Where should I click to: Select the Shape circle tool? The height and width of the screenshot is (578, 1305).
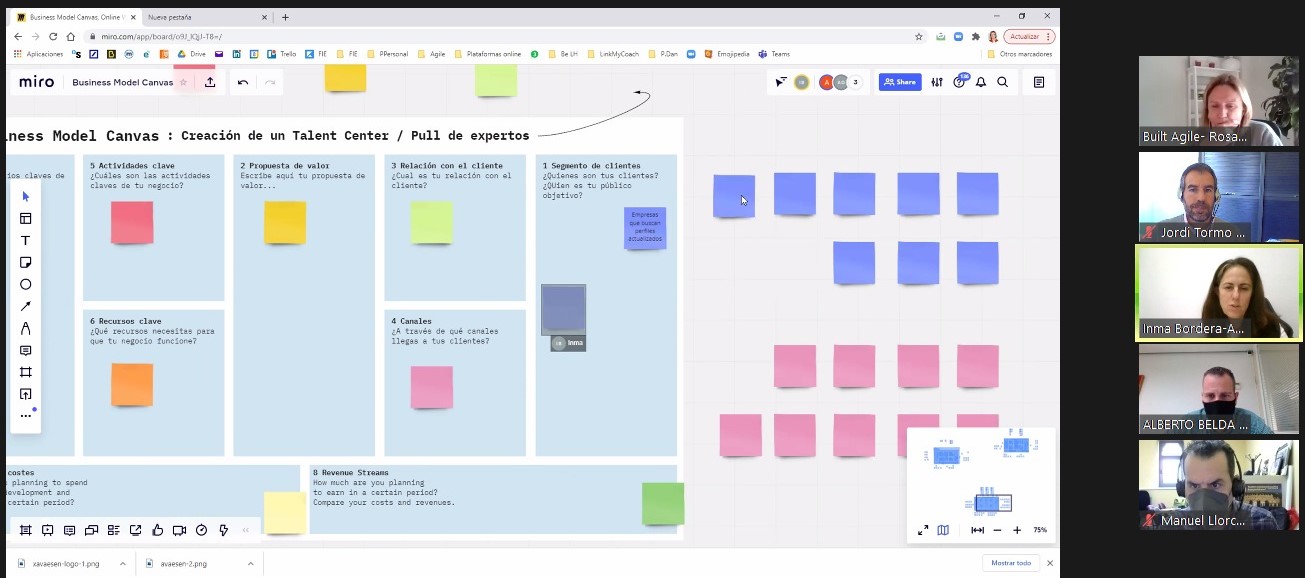tap(26, 285)
